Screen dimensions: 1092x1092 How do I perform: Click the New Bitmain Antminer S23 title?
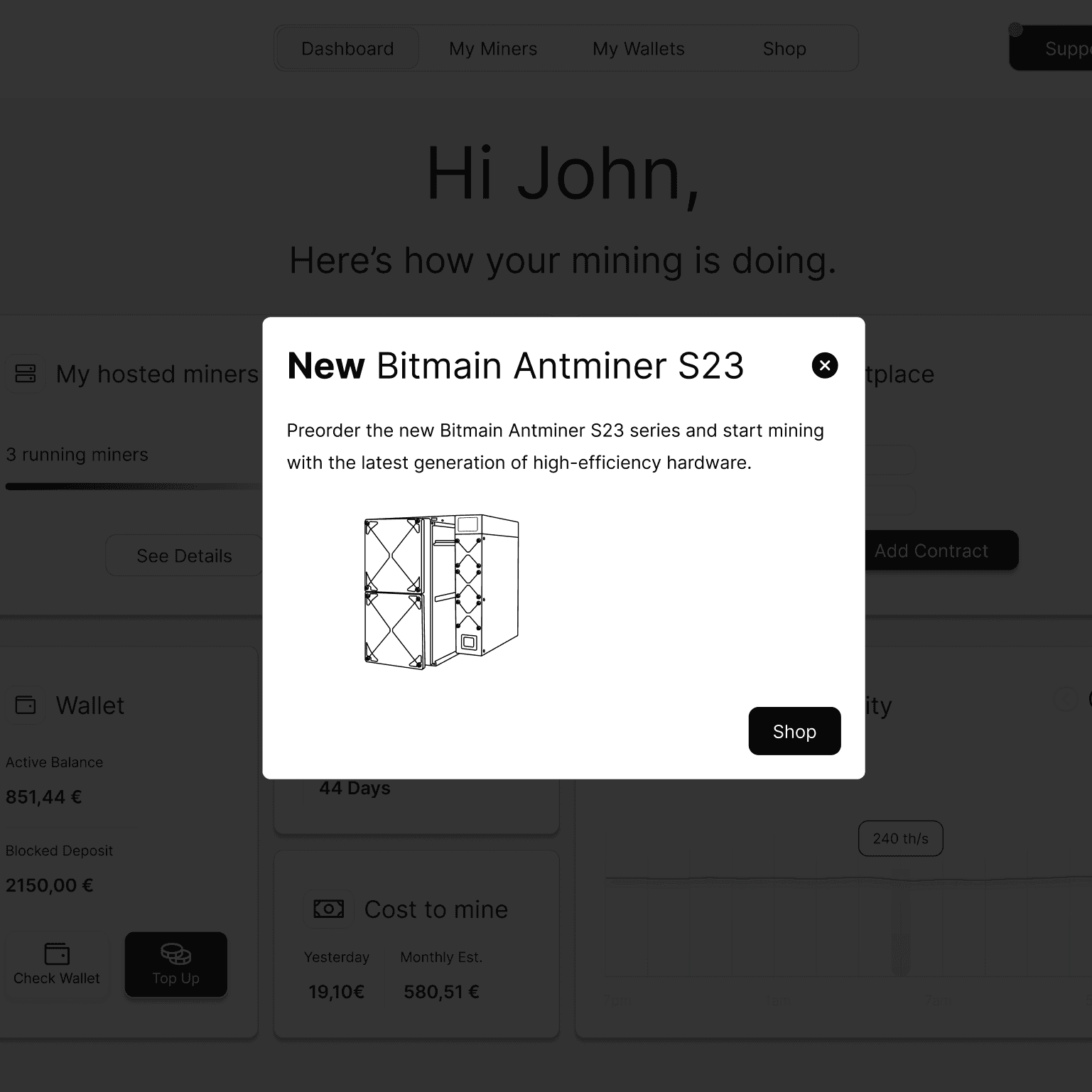pyautogui.click(x=516, y=366)
